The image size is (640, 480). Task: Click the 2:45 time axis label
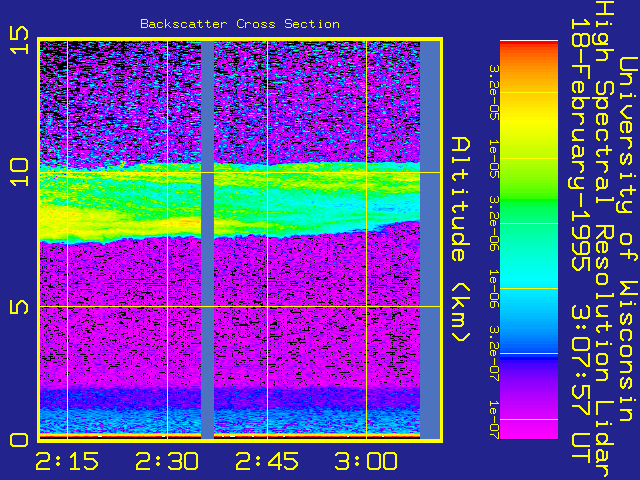[x=267, y=461]
